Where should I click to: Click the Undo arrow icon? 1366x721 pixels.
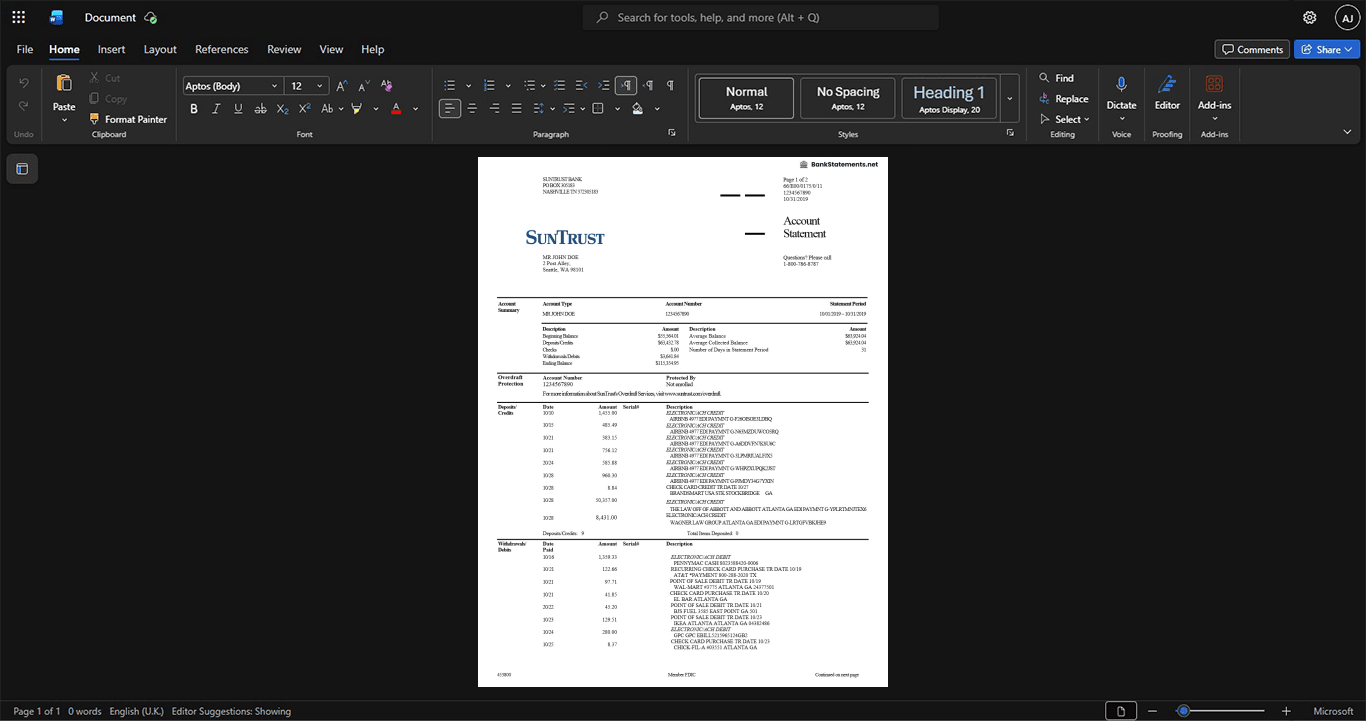(x=24, y=83)
